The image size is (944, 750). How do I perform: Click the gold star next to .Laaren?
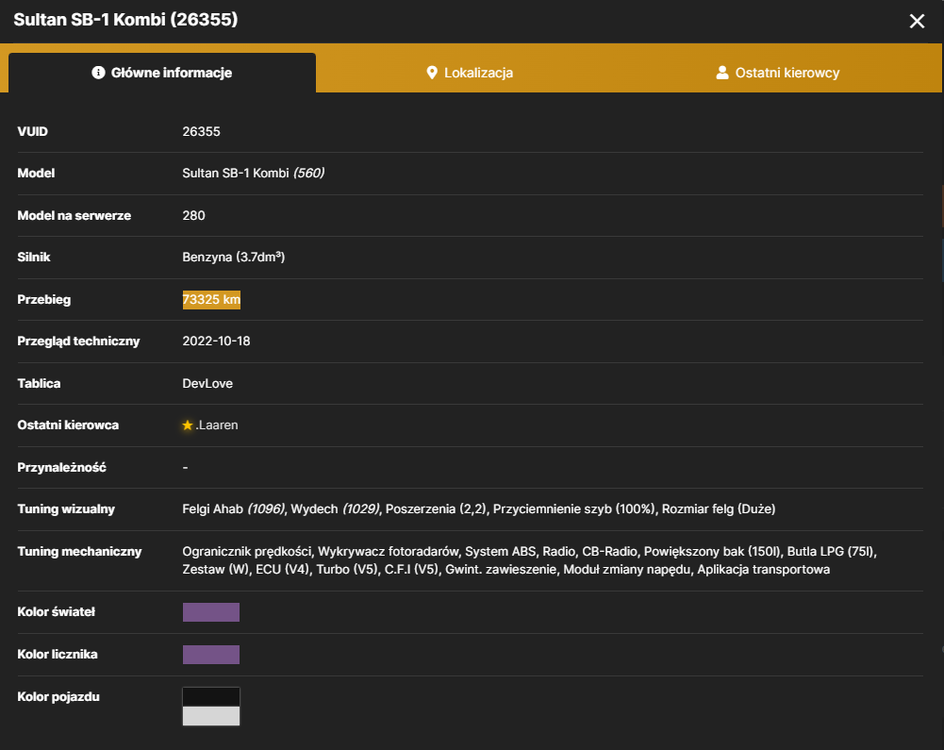[x=187, y=426]
